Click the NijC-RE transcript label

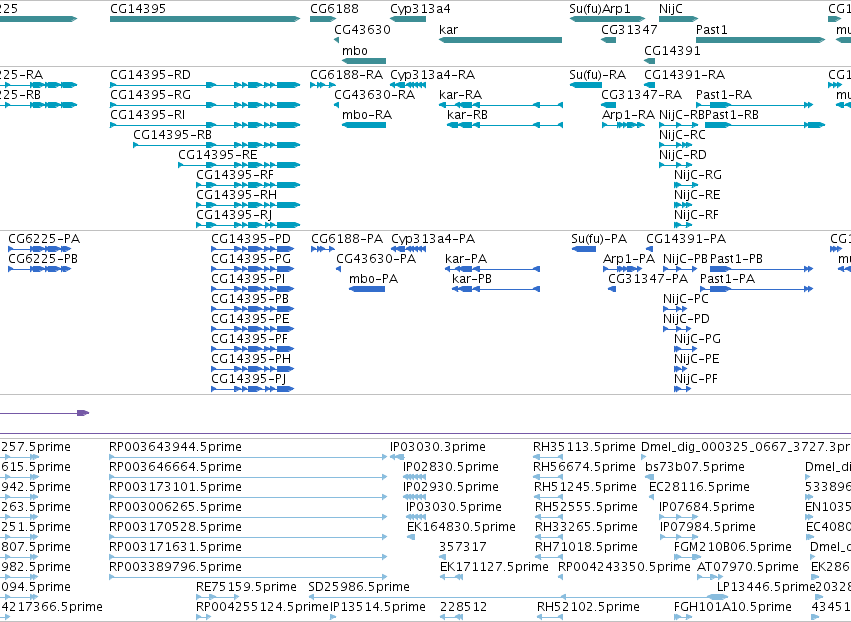(x=697, y=195)
